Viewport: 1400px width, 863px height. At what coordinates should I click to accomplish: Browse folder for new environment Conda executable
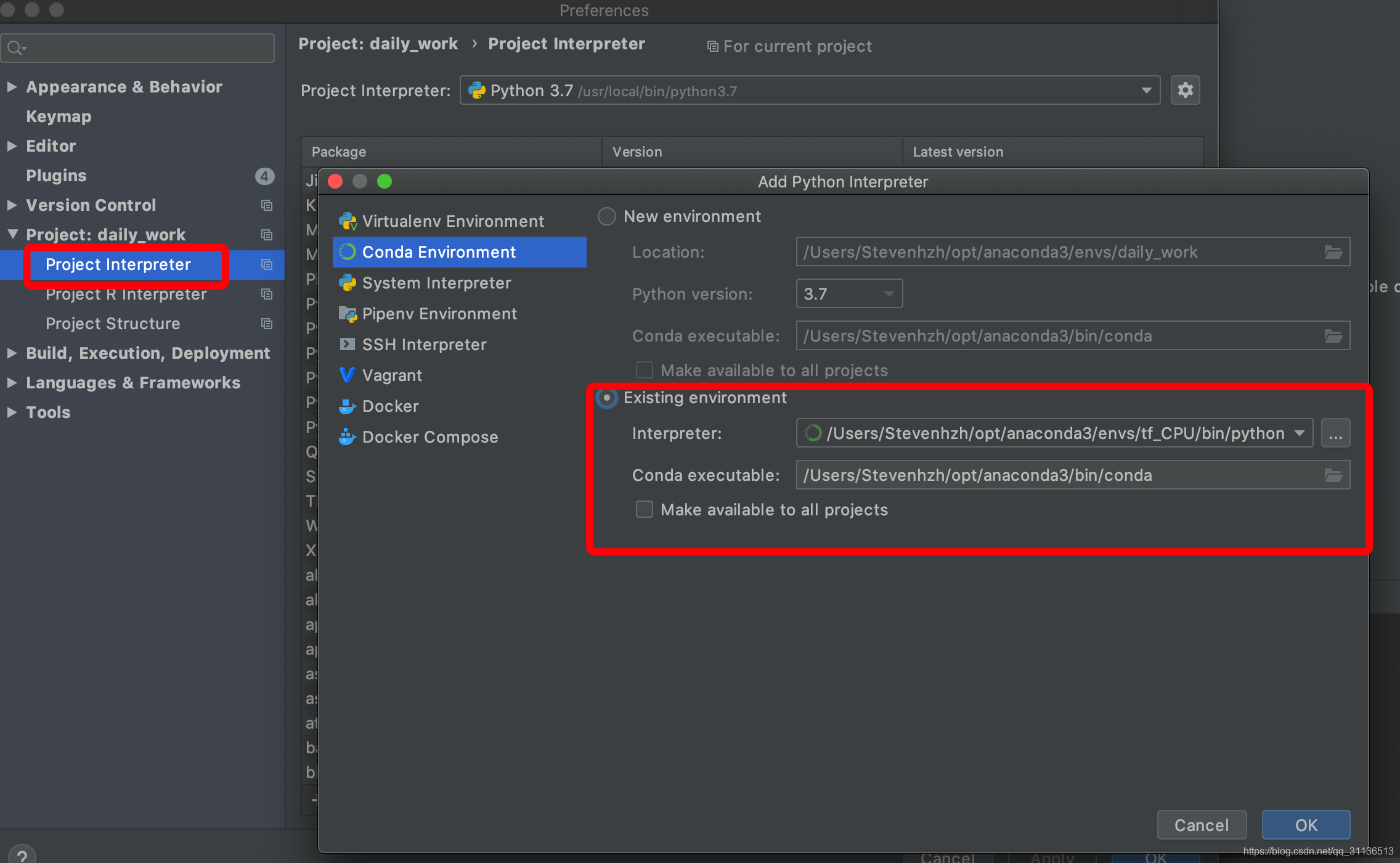coord(1333,336)
